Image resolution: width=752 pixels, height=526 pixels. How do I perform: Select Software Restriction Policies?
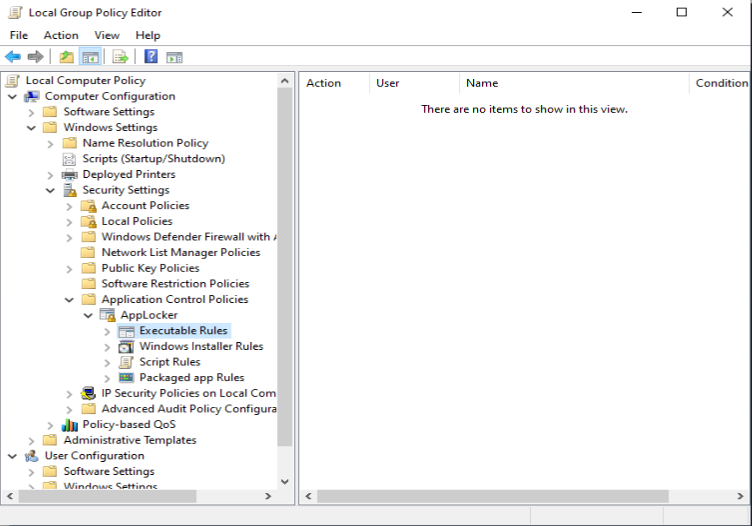click(x=175, y=284)
